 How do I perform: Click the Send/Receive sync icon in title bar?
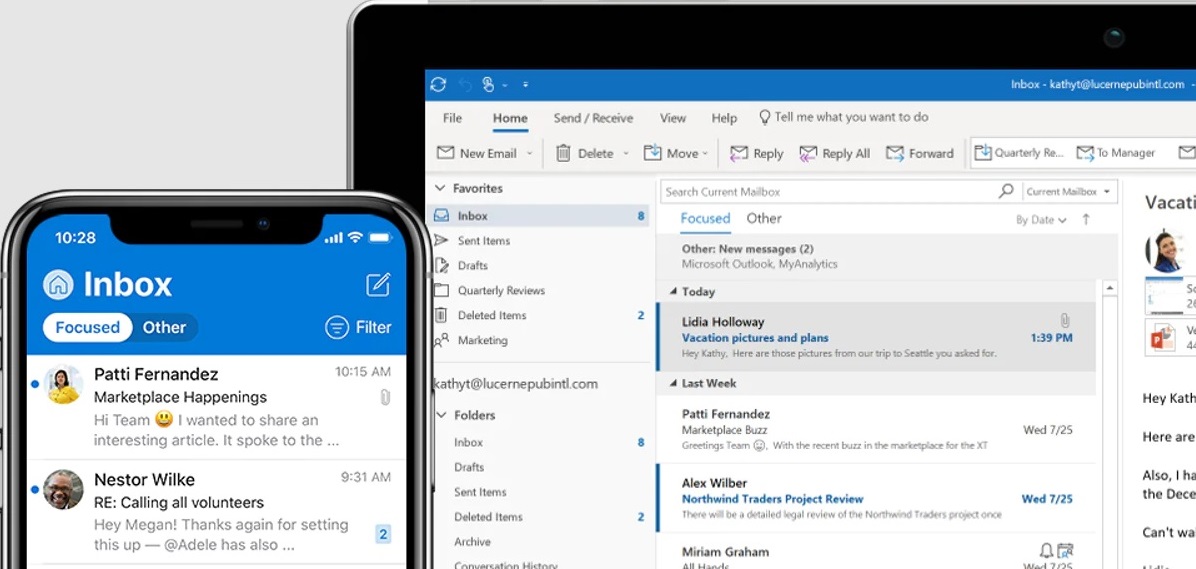tap(438, 85)
